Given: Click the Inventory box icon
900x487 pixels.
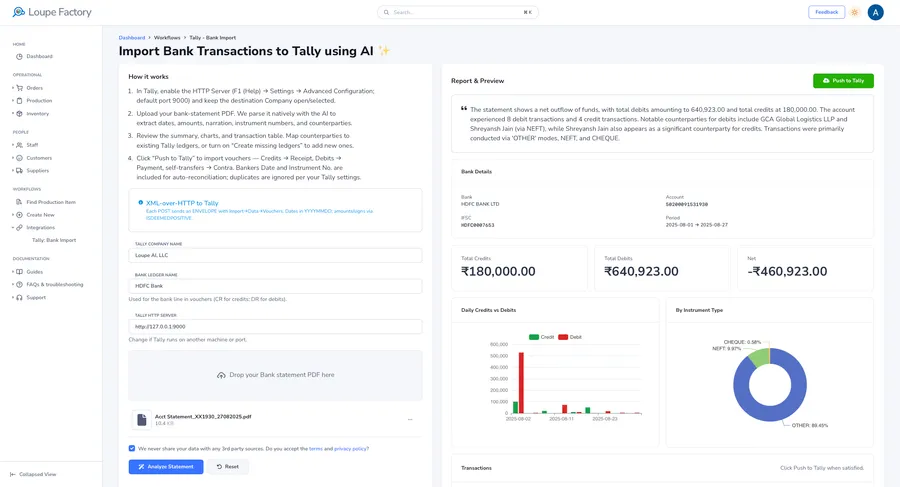Looking at the screenshot, I should (x=20, y=114).
